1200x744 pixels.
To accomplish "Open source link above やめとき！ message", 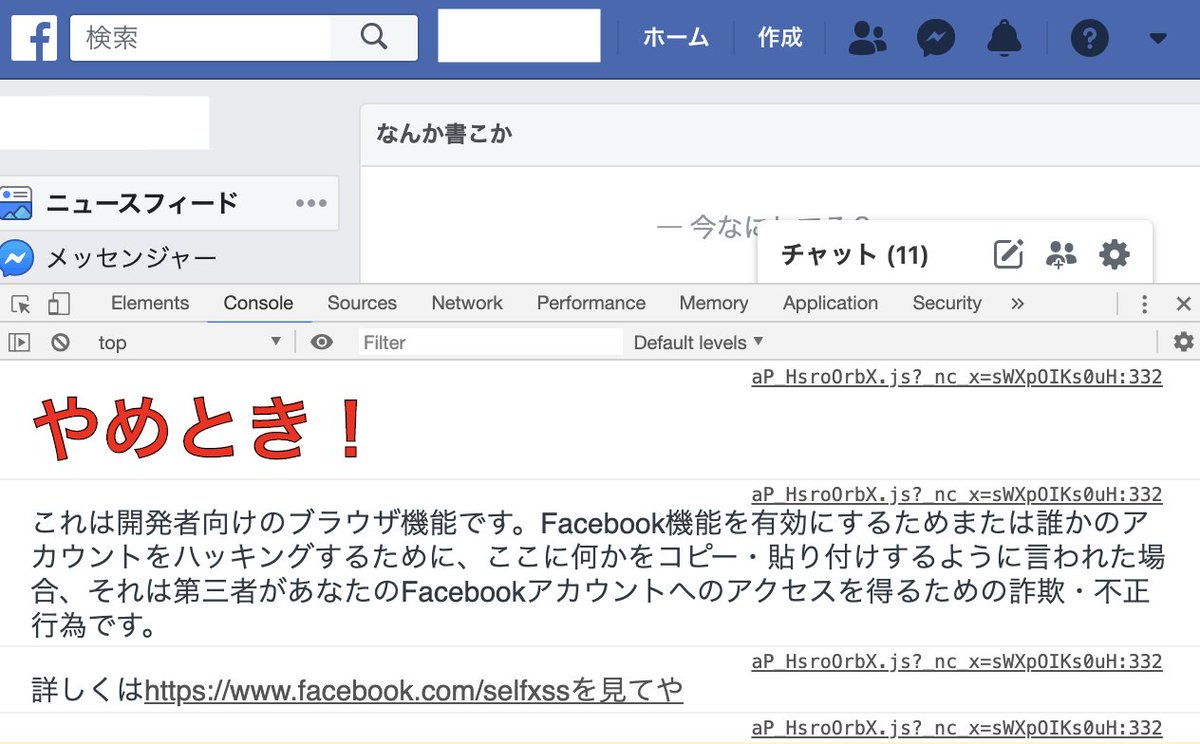I will pyautogui.click(x=957, y=377).
